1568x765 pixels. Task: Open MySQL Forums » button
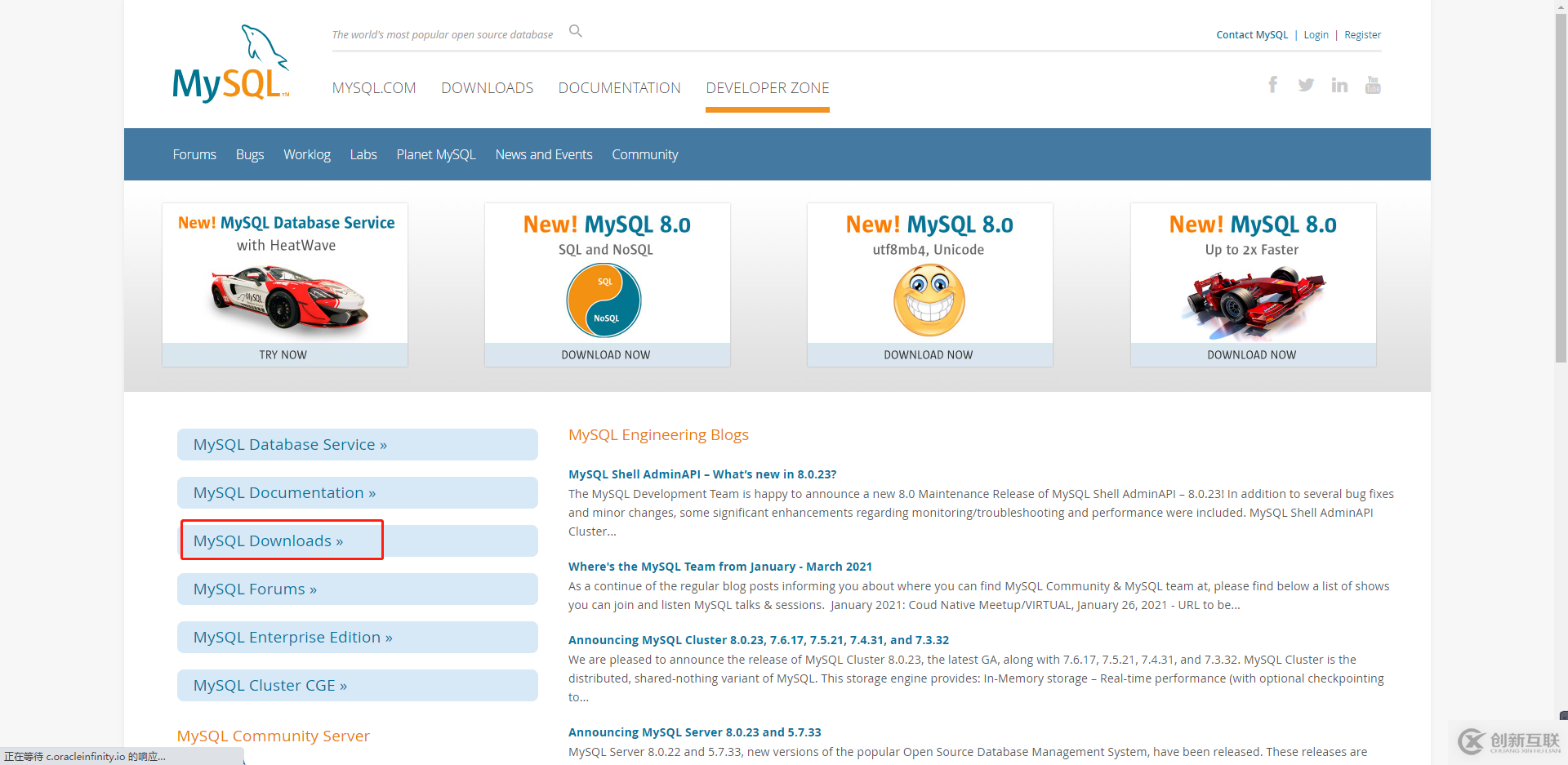(358, 589)
